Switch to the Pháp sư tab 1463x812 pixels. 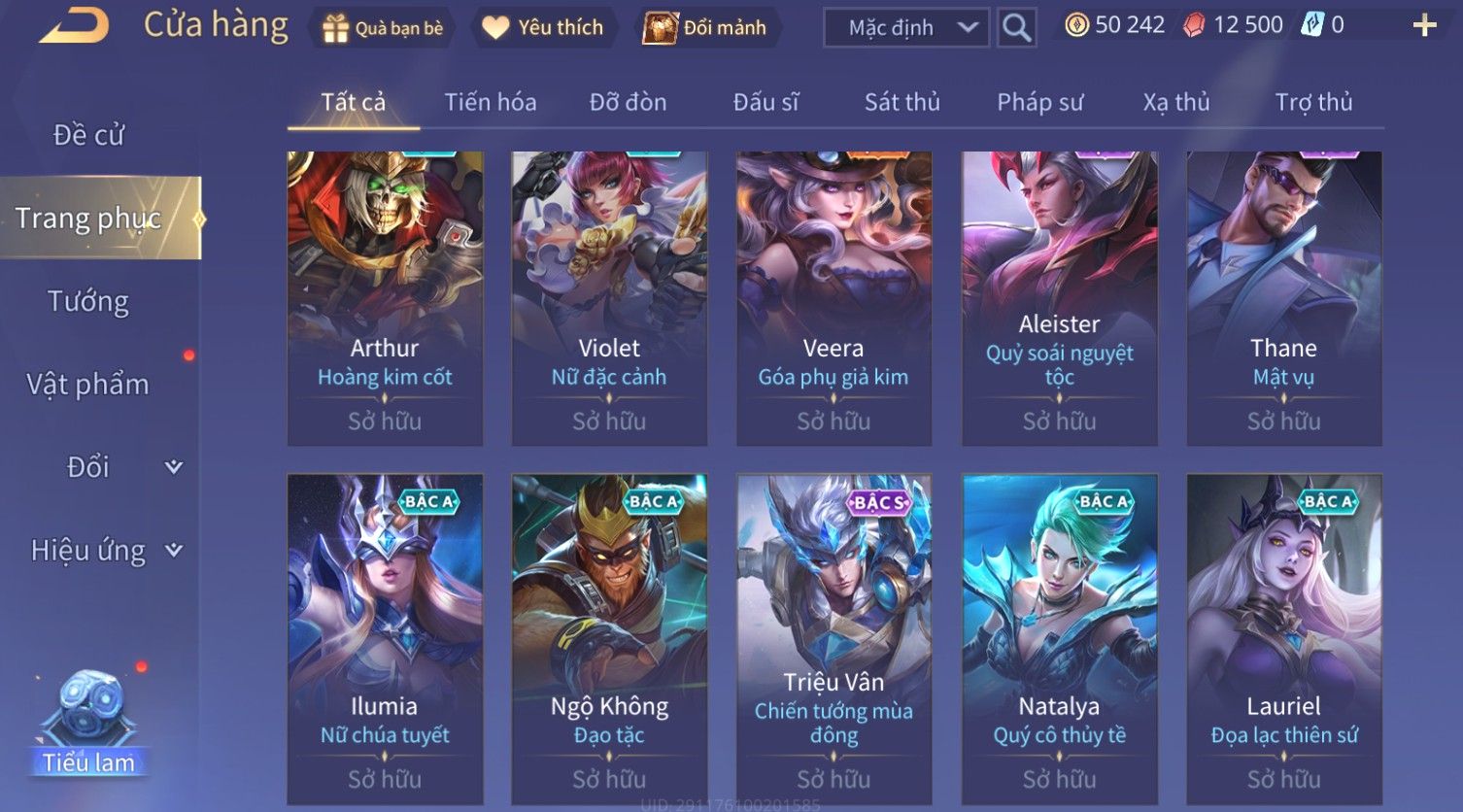tap(1039, 102)
